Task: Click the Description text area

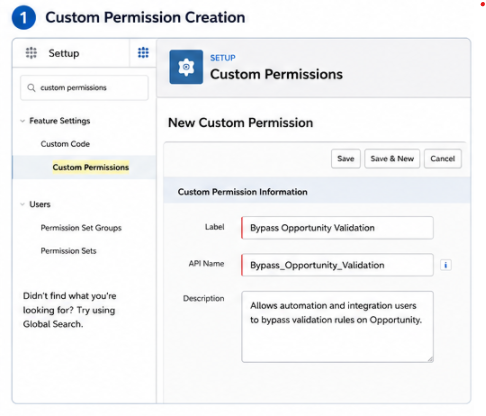Action: click(337, 327)
